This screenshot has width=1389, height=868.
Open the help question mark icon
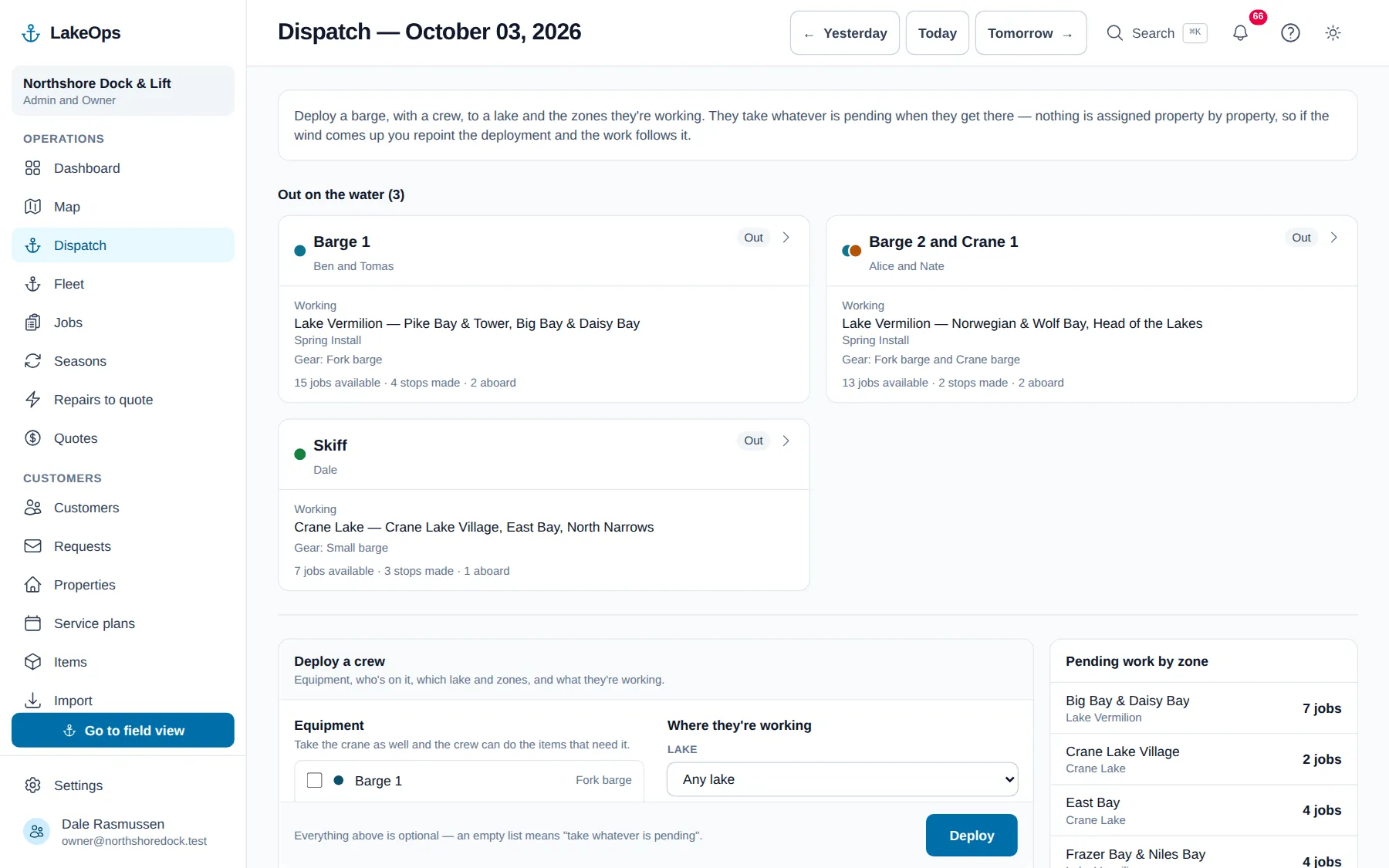1290,33
